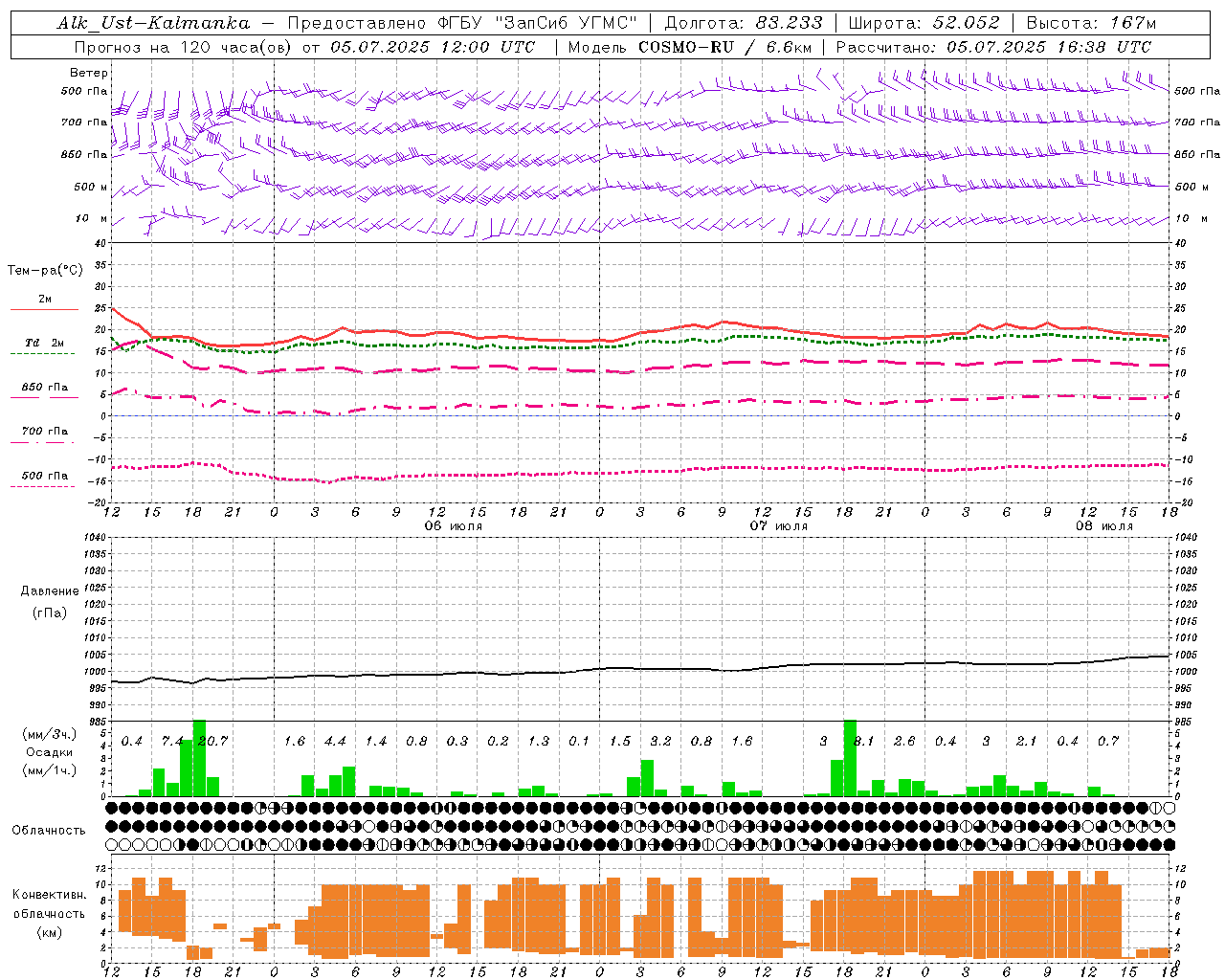Click the 0.1 precipitation value
This screenshot has height=980, width=1225.
(x=579, y=742)
